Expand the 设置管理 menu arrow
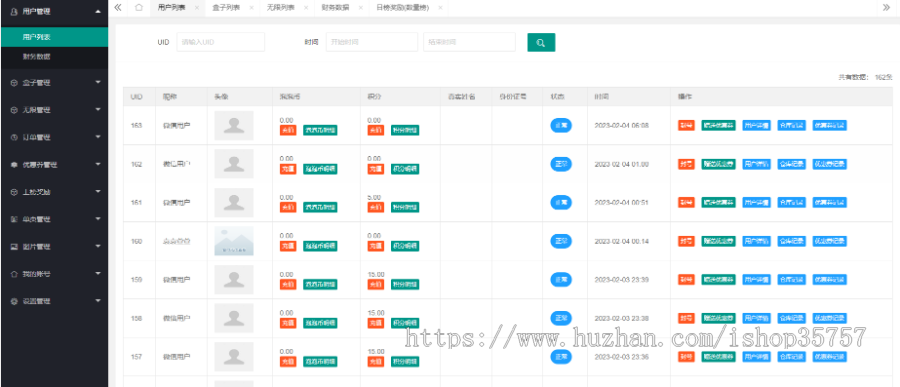Image resolution: width=900 pixels, height=387 pixels. pos(98,301)
